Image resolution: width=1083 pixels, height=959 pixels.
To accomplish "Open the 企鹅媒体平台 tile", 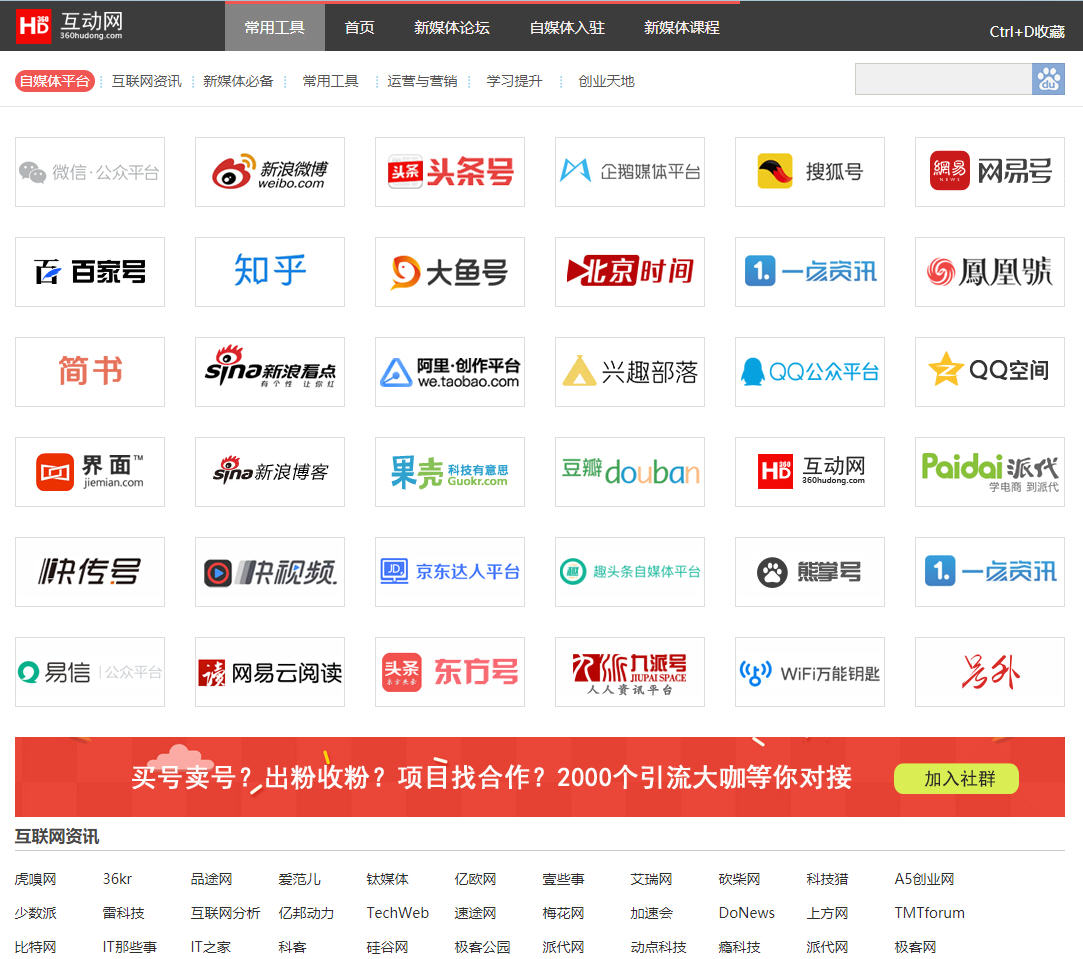I will tap(630, 172).
